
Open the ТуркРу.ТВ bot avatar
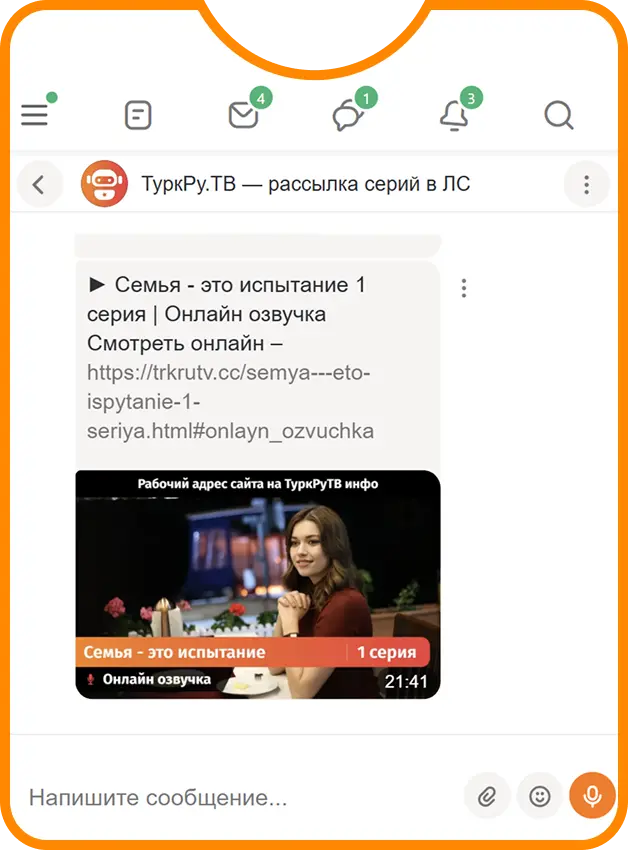click(105, 184)
